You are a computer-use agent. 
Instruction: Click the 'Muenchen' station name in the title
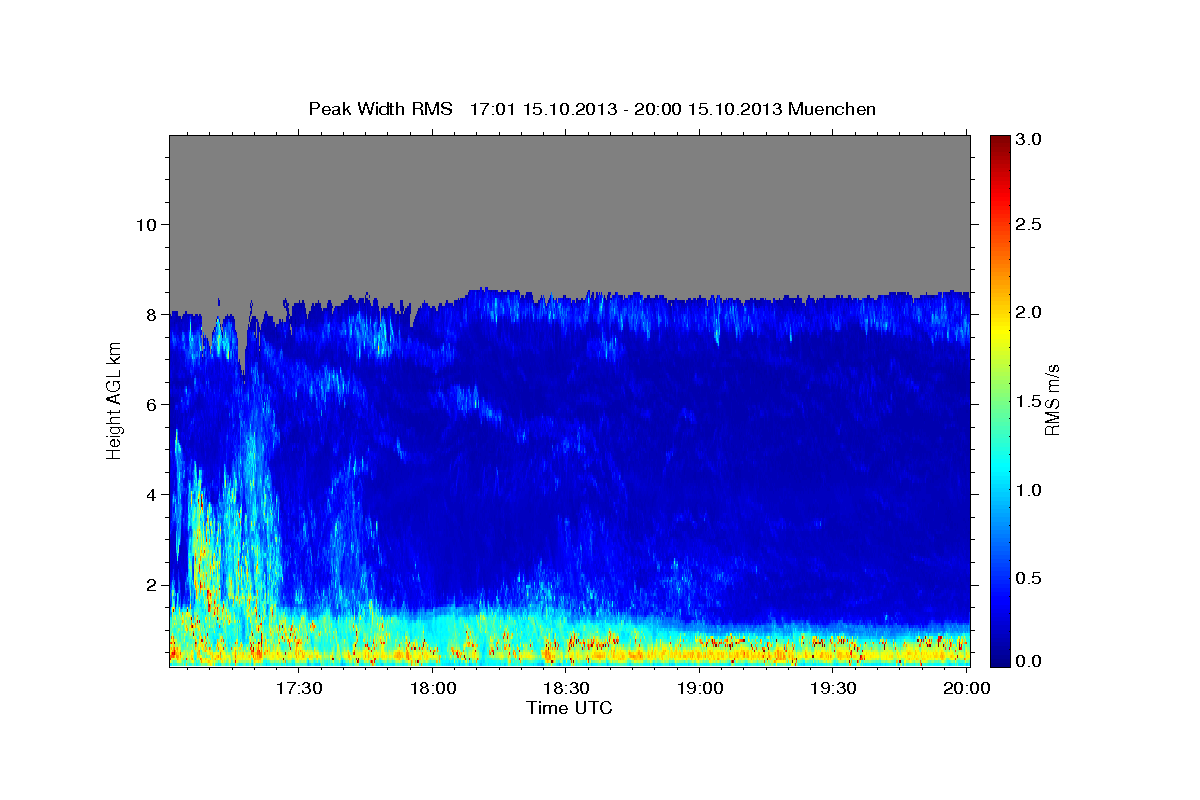tap(832, 109)
